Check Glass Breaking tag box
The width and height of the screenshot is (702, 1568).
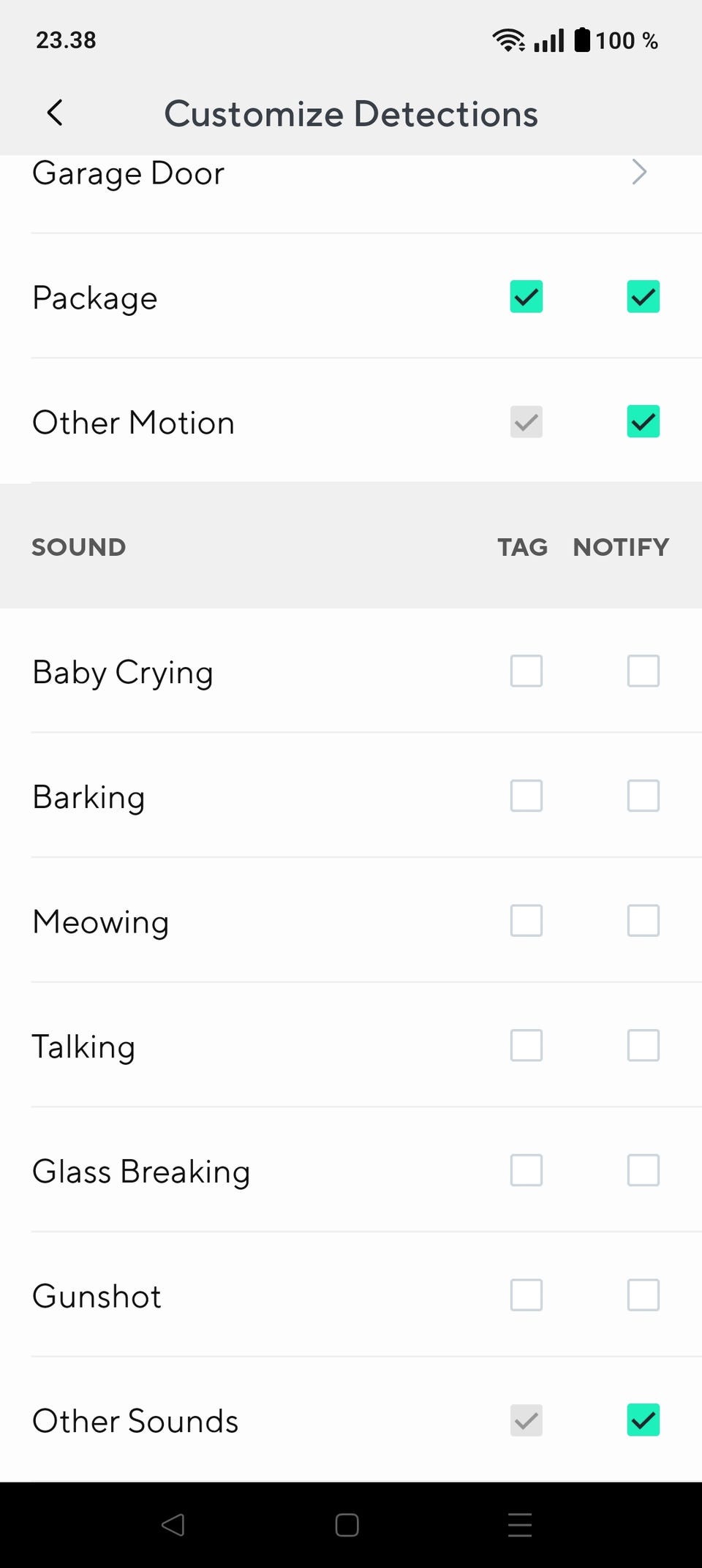click(x=526, y=1171)
